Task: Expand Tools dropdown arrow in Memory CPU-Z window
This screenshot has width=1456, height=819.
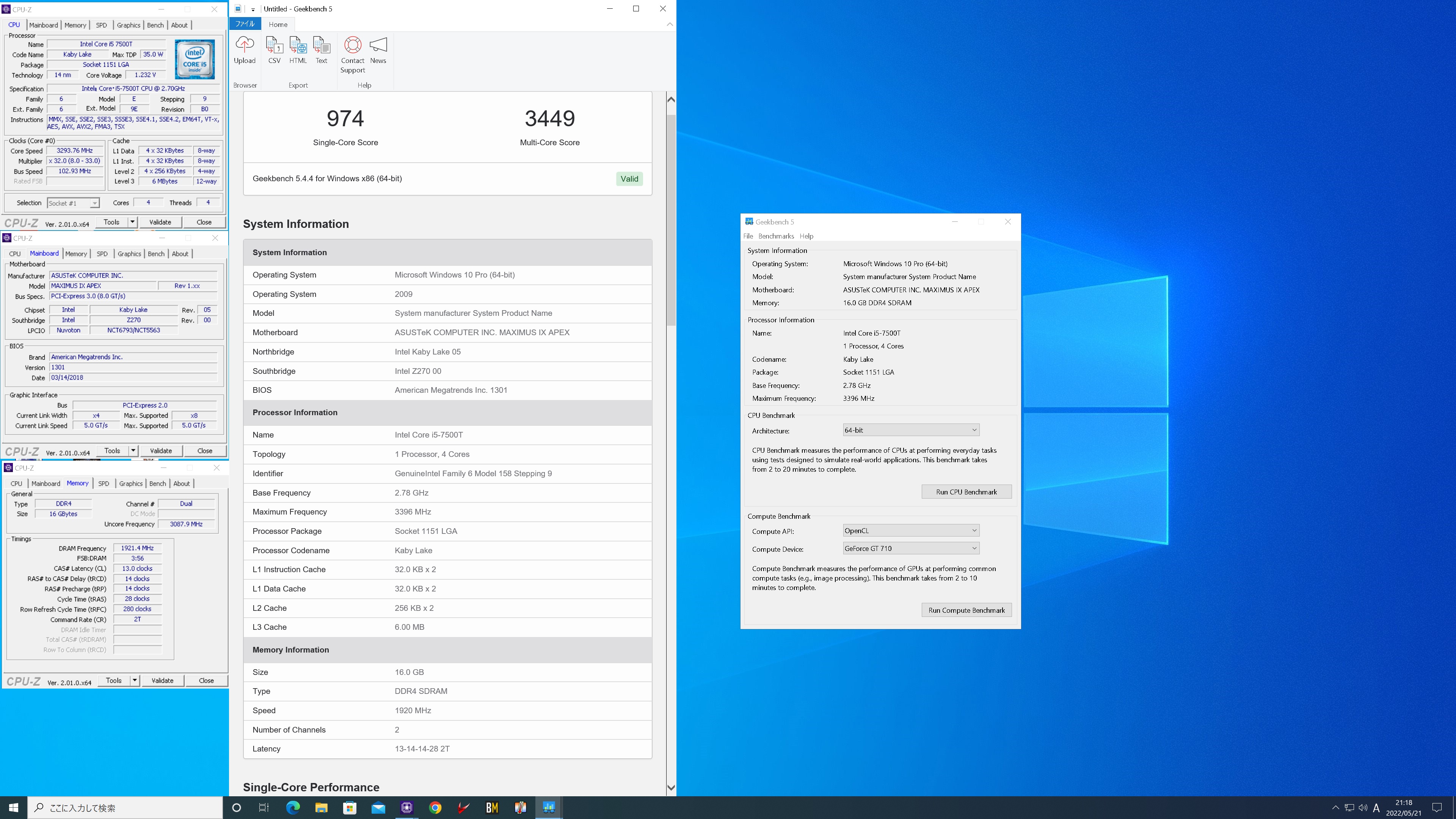Action: click(135, 681)
